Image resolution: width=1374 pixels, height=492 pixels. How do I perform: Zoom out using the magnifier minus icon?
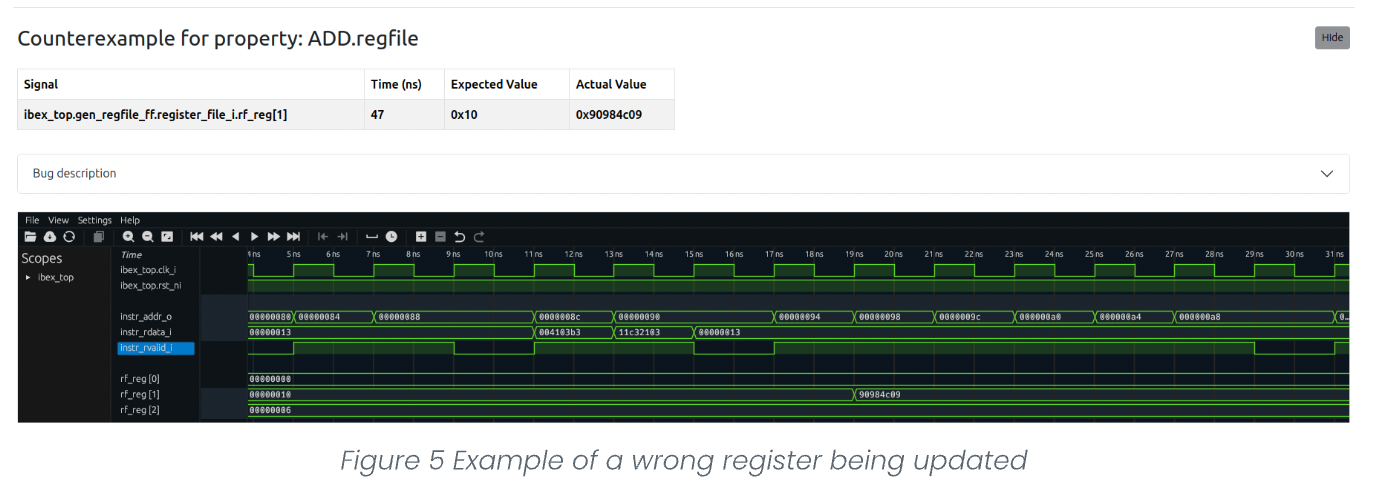coord(147,237)
